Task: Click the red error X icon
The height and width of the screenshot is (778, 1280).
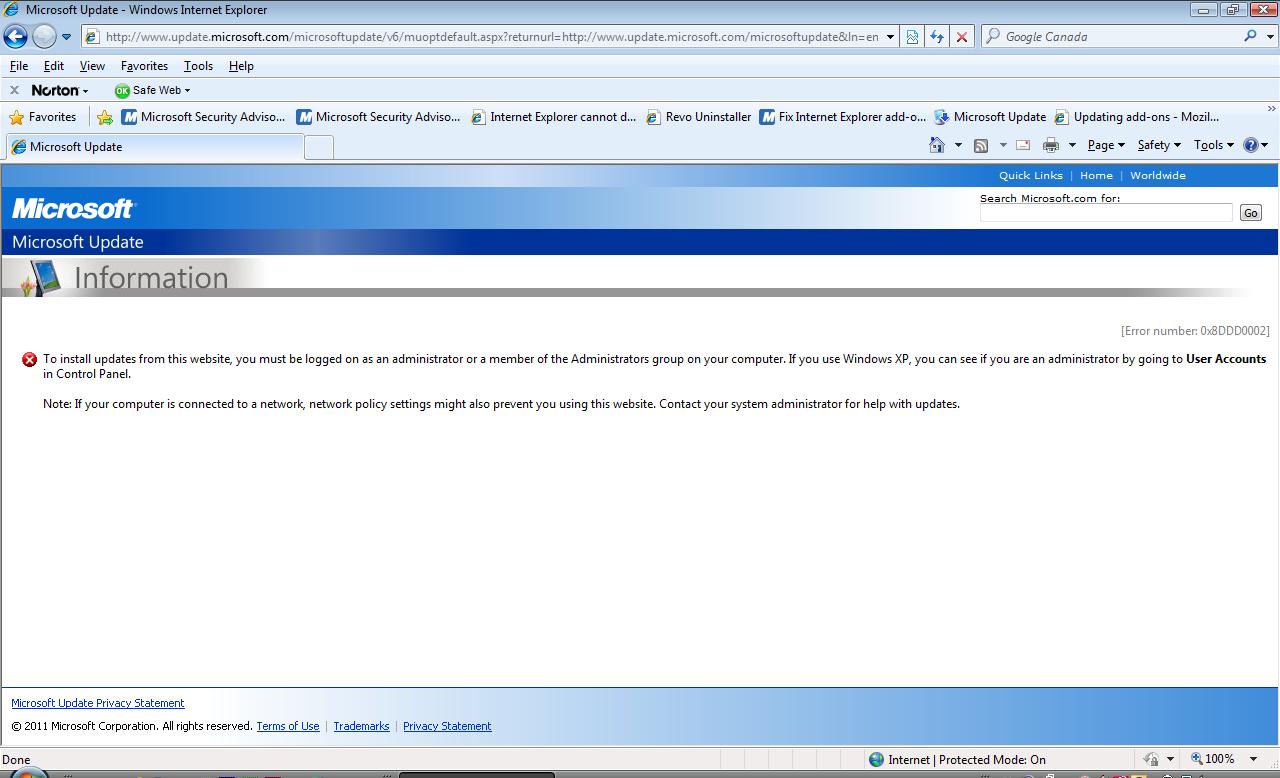Action: point(29,360)
